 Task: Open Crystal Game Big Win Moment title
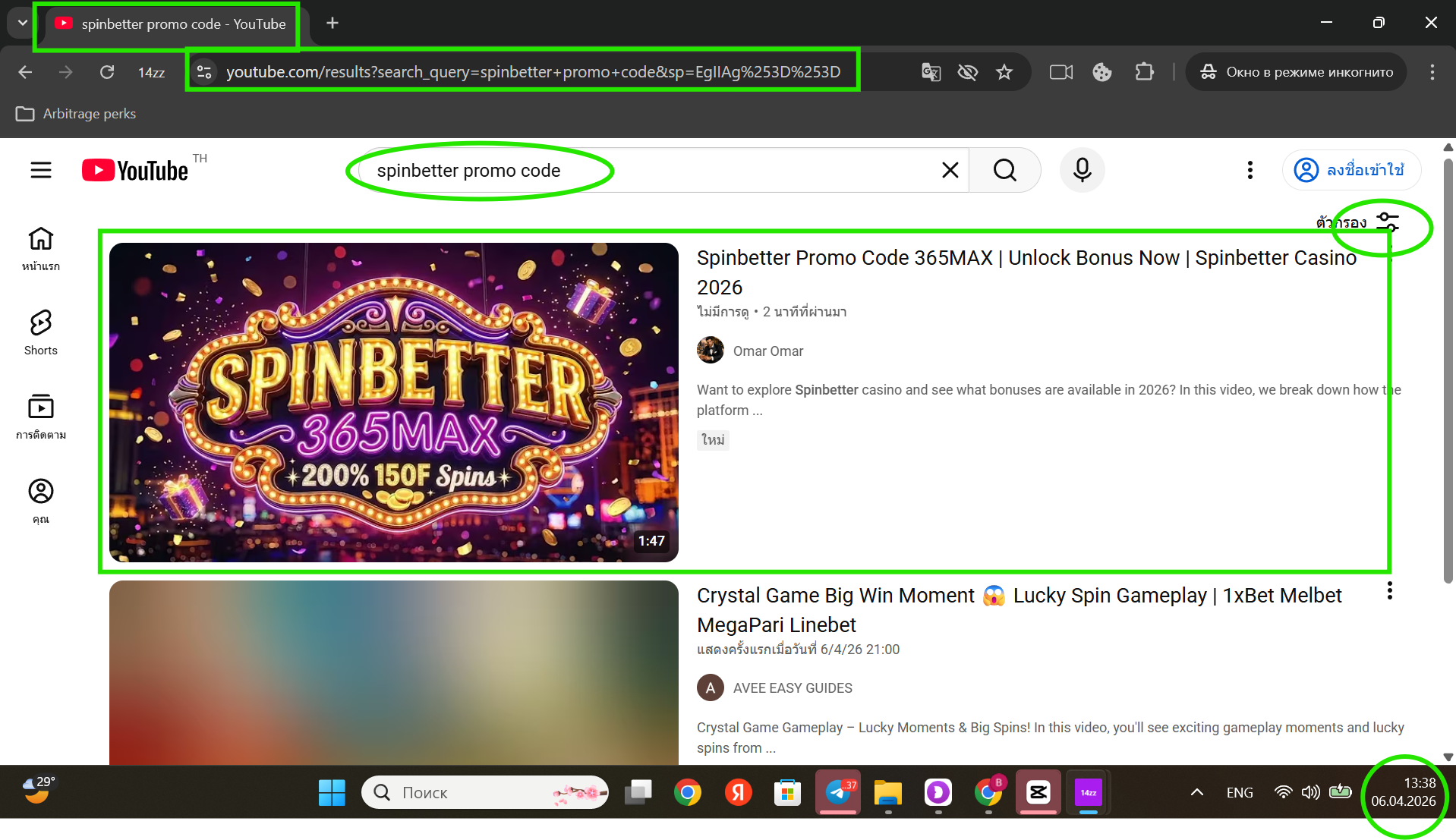(1019, 610)
